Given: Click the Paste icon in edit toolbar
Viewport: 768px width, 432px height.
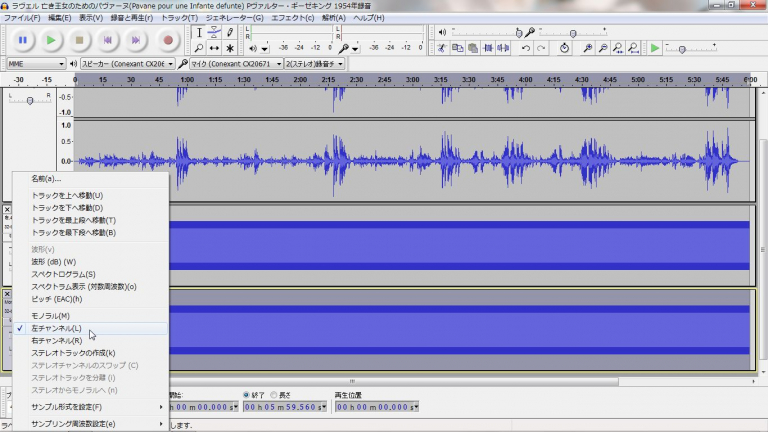Looking at the screenshot, I should 473,48.
